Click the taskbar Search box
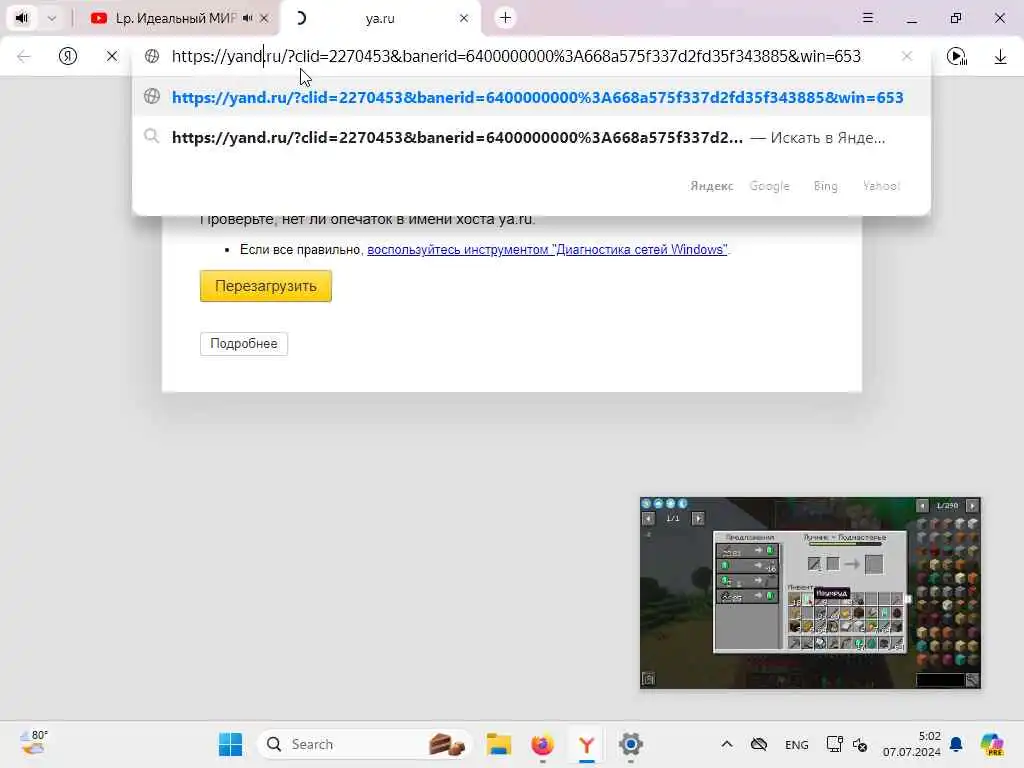 [x=364, y=744]
